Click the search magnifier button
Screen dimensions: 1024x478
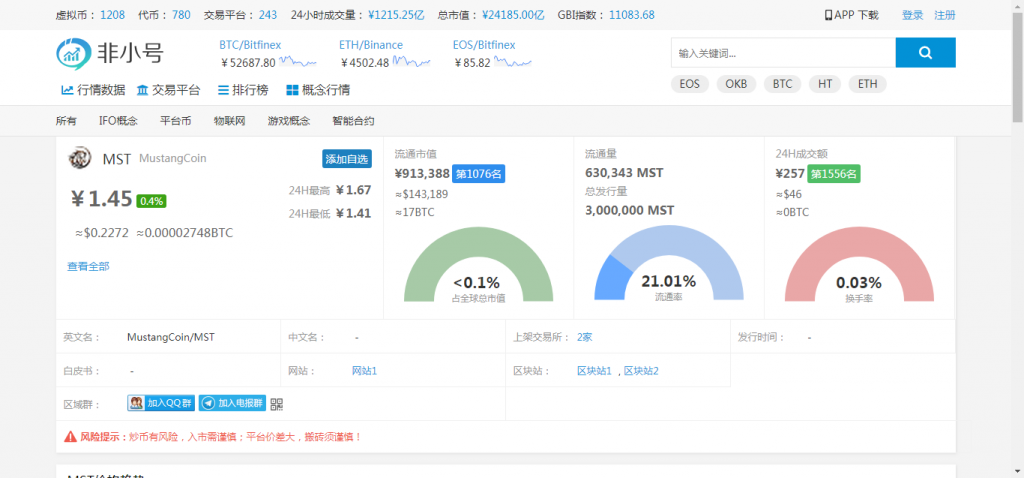point(925,53)
